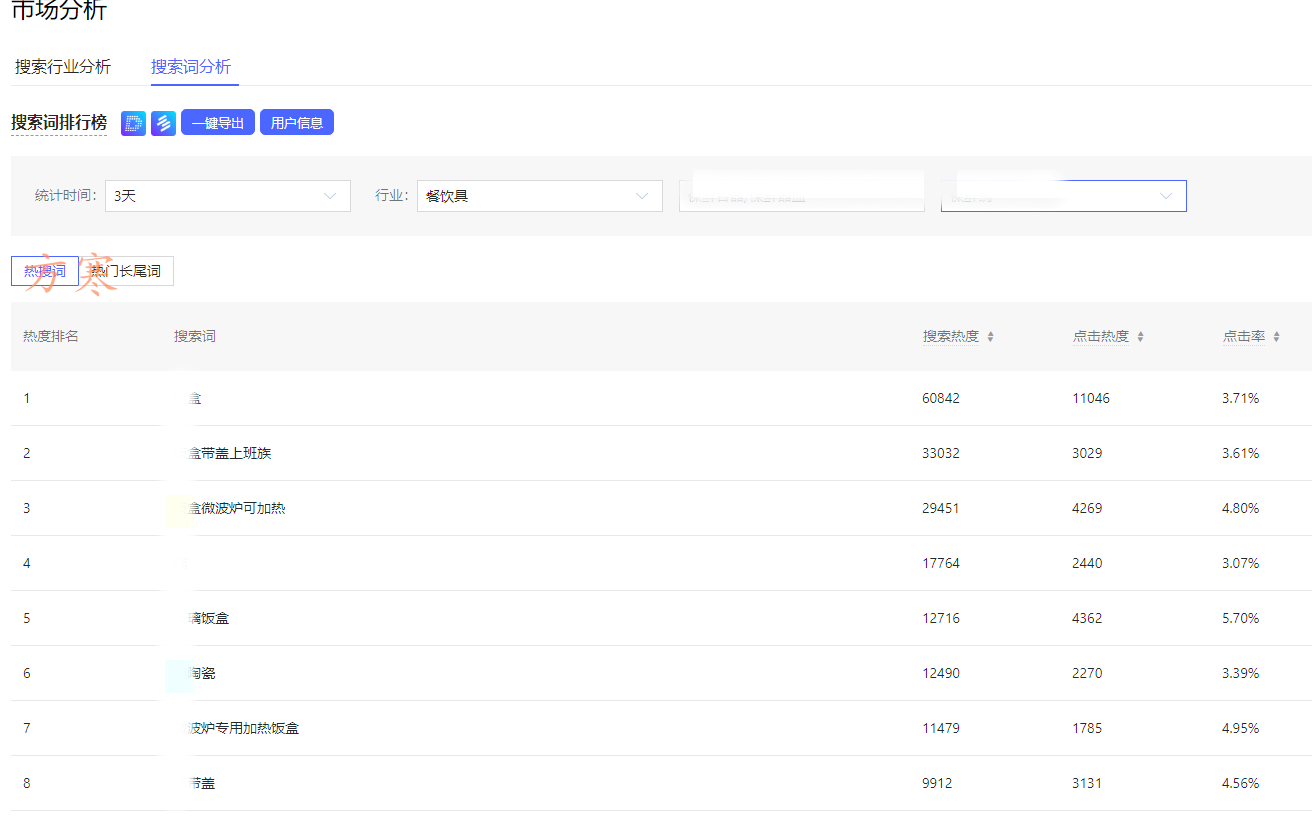
Task: Select click rate 4.80%
Action: click(1241, 508)
